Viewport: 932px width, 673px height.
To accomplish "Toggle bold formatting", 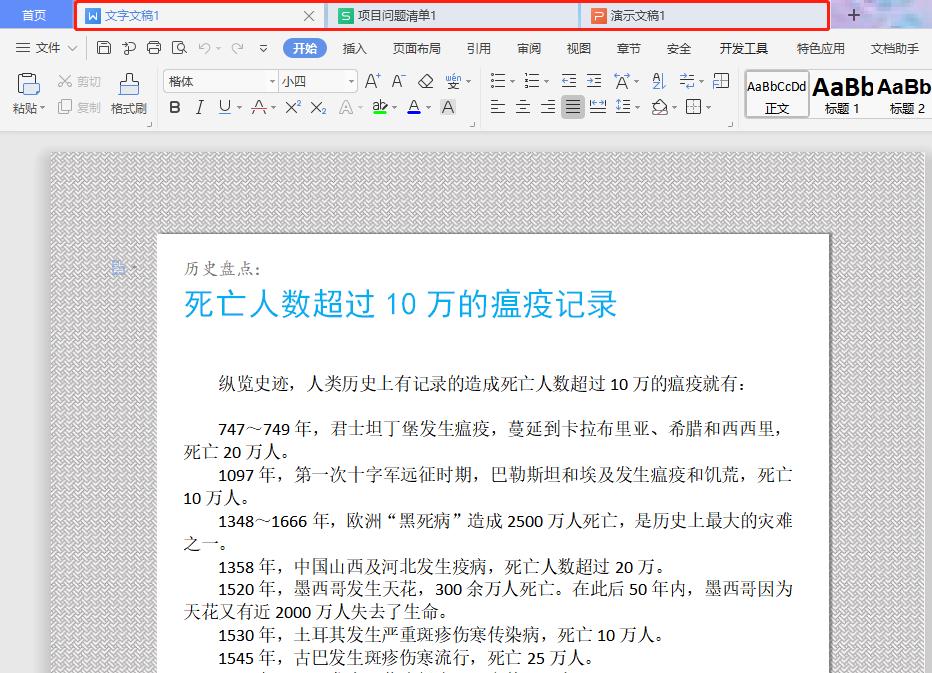I will (174, 106).
